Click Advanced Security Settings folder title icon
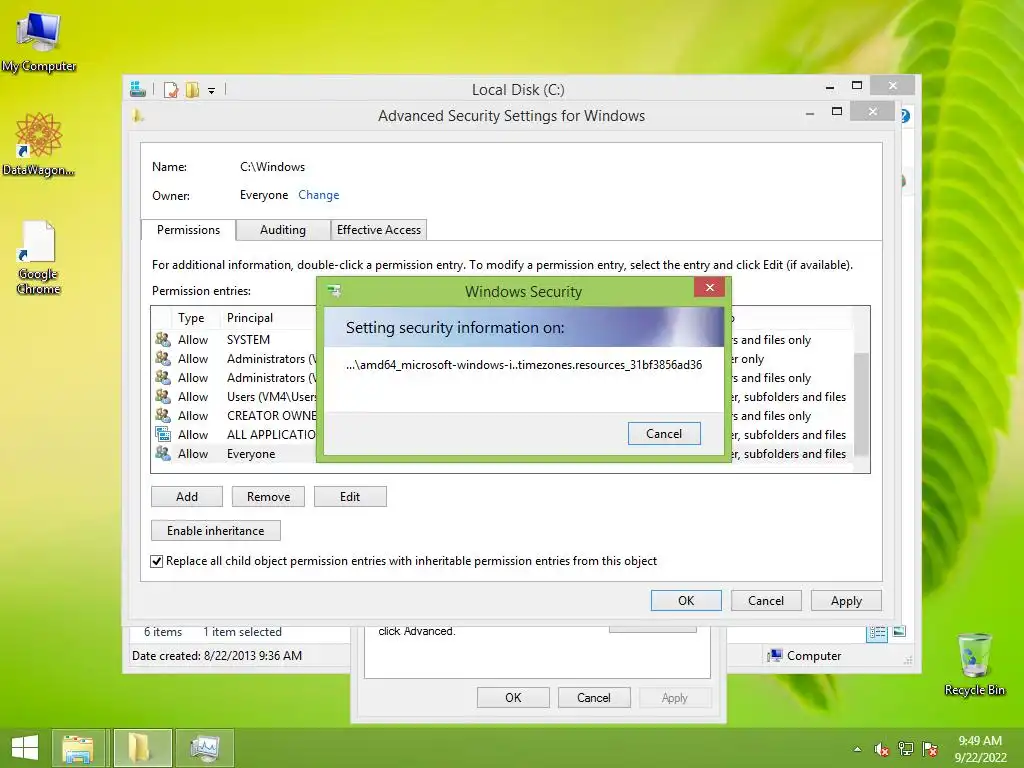 (x=138, y=116)
